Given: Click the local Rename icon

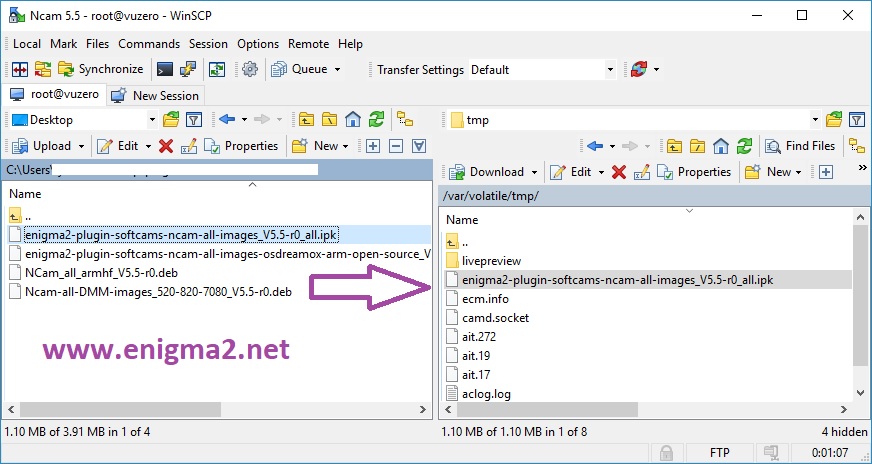Looking at the screenshot, I should (x=189, y=146).
